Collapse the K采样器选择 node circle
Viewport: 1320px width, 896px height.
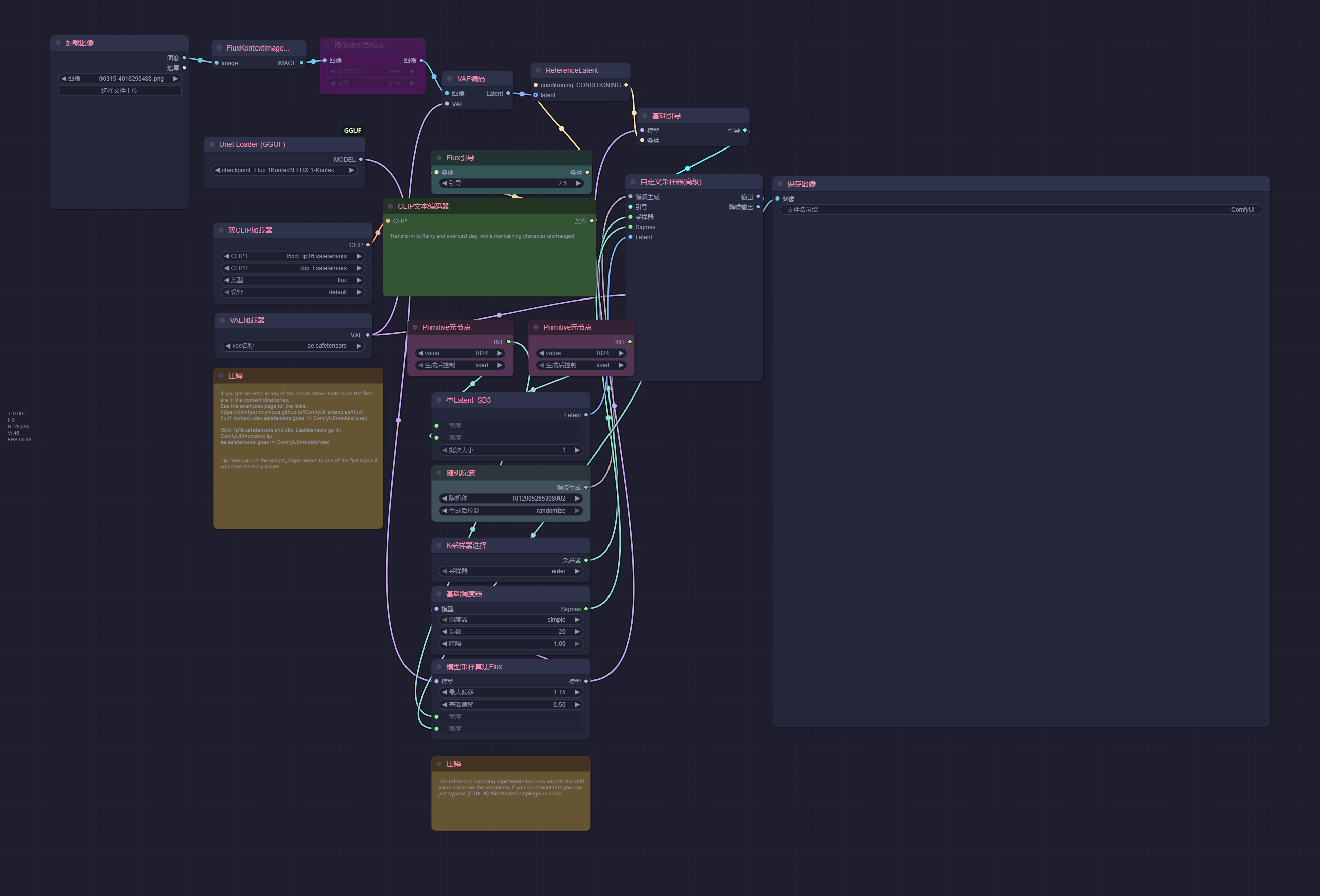pyautogui.click(x=439, y=545)
